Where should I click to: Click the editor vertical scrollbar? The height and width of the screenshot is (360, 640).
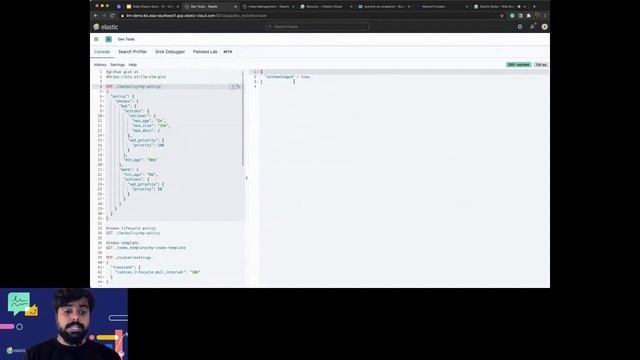pyautogui.click(x=243, y=118)
